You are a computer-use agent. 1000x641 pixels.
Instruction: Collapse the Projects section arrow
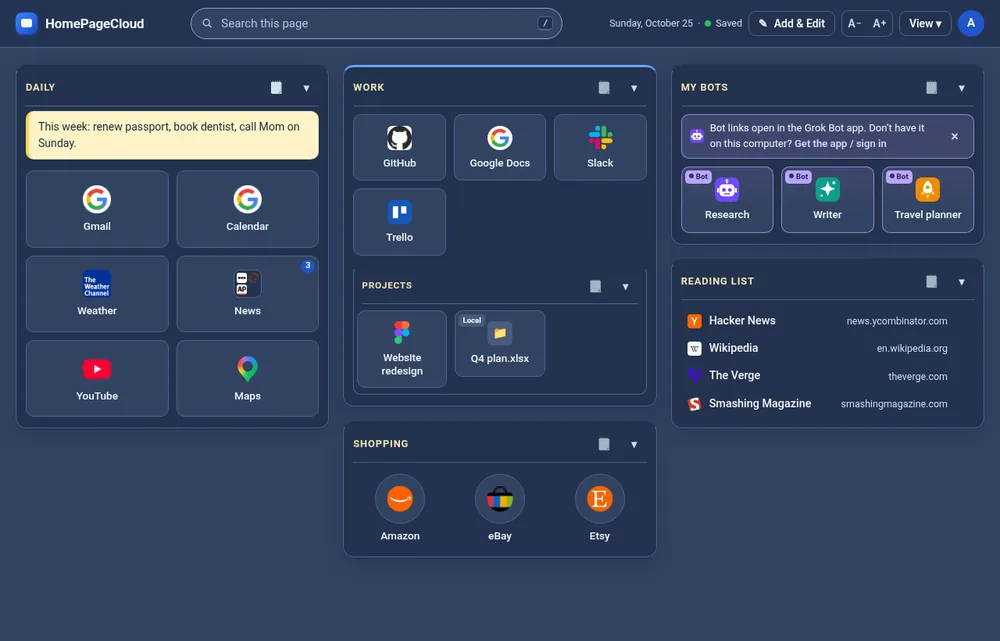pos(626,286)
